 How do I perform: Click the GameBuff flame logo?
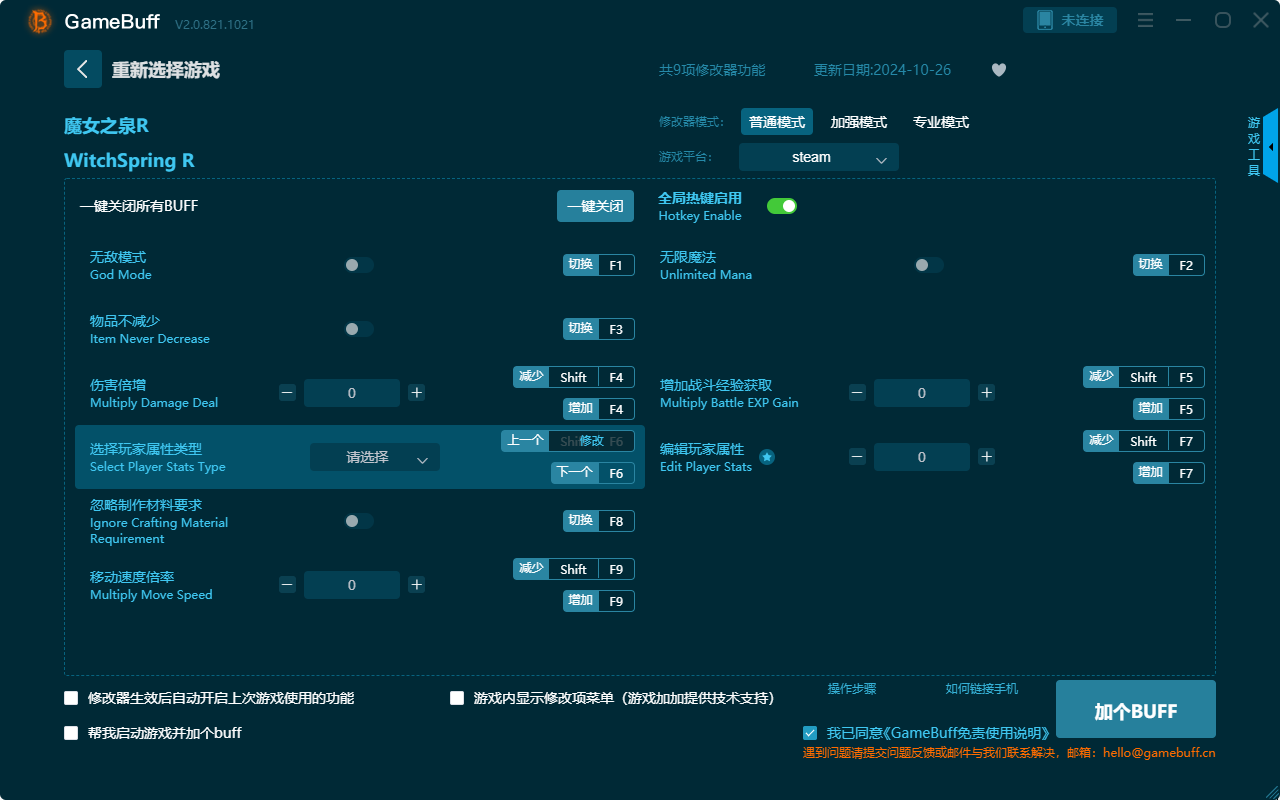coord(38,20)
